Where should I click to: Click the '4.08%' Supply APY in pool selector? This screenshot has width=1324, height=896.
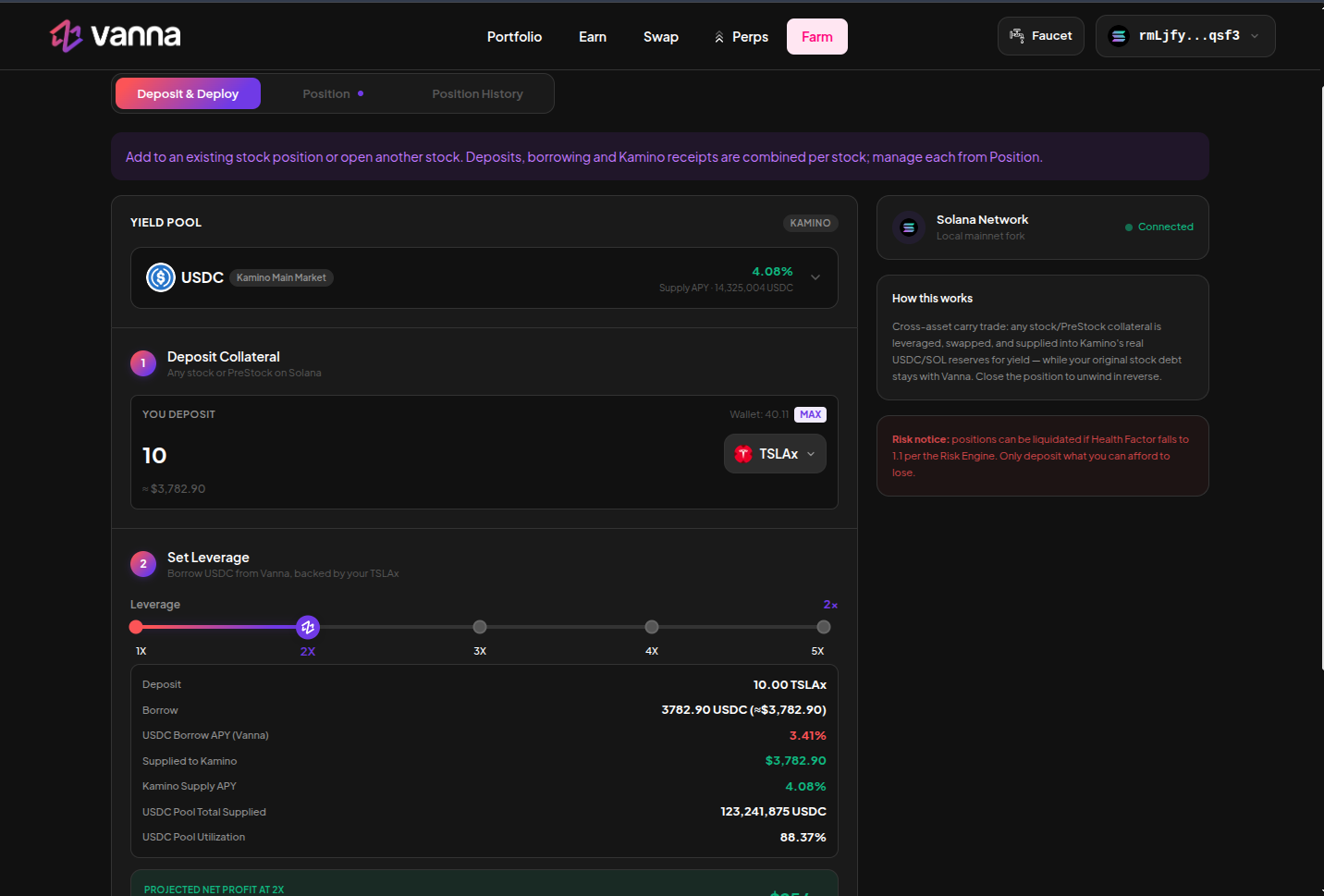(772, 271)
